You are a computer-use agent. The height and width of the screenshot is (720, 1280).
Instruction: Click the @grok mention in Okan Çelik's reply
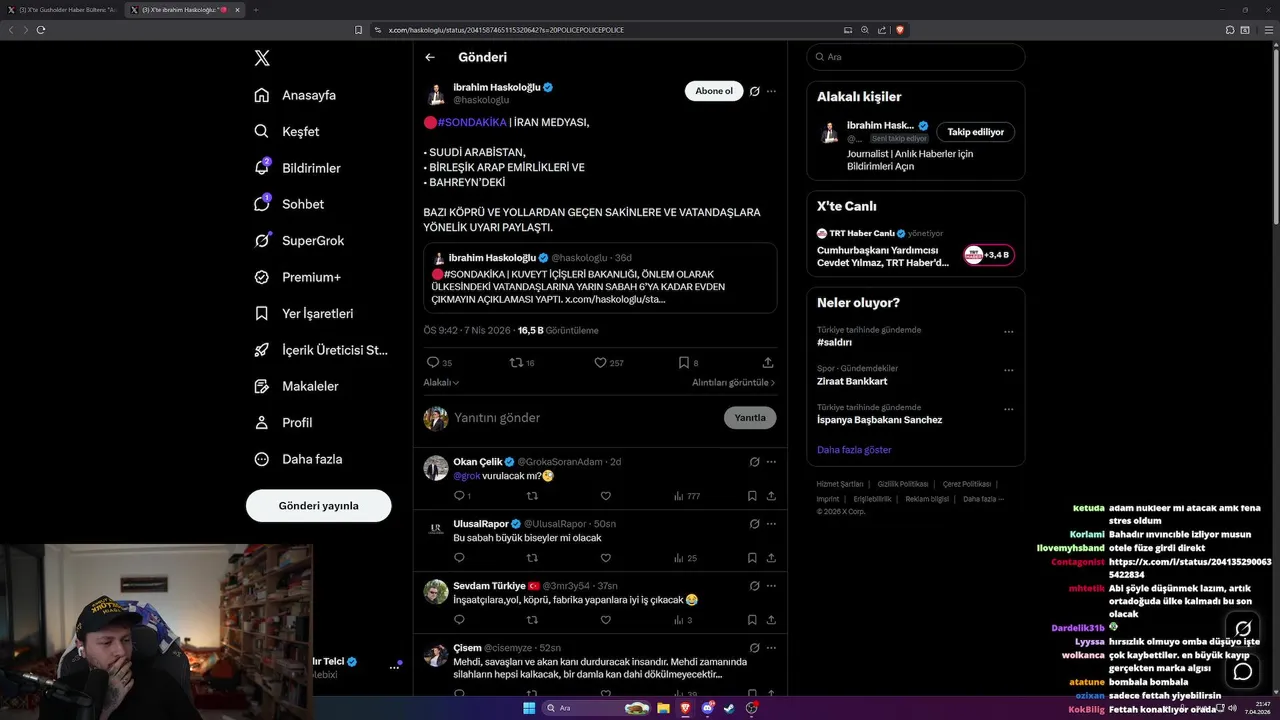(x=467, y=476)
